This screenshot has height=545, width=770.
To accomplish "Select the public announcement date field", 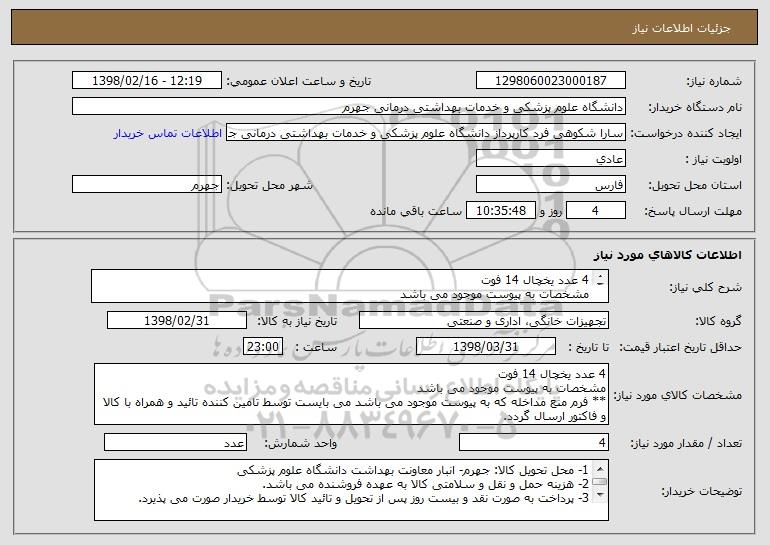I will pos(147,81).
